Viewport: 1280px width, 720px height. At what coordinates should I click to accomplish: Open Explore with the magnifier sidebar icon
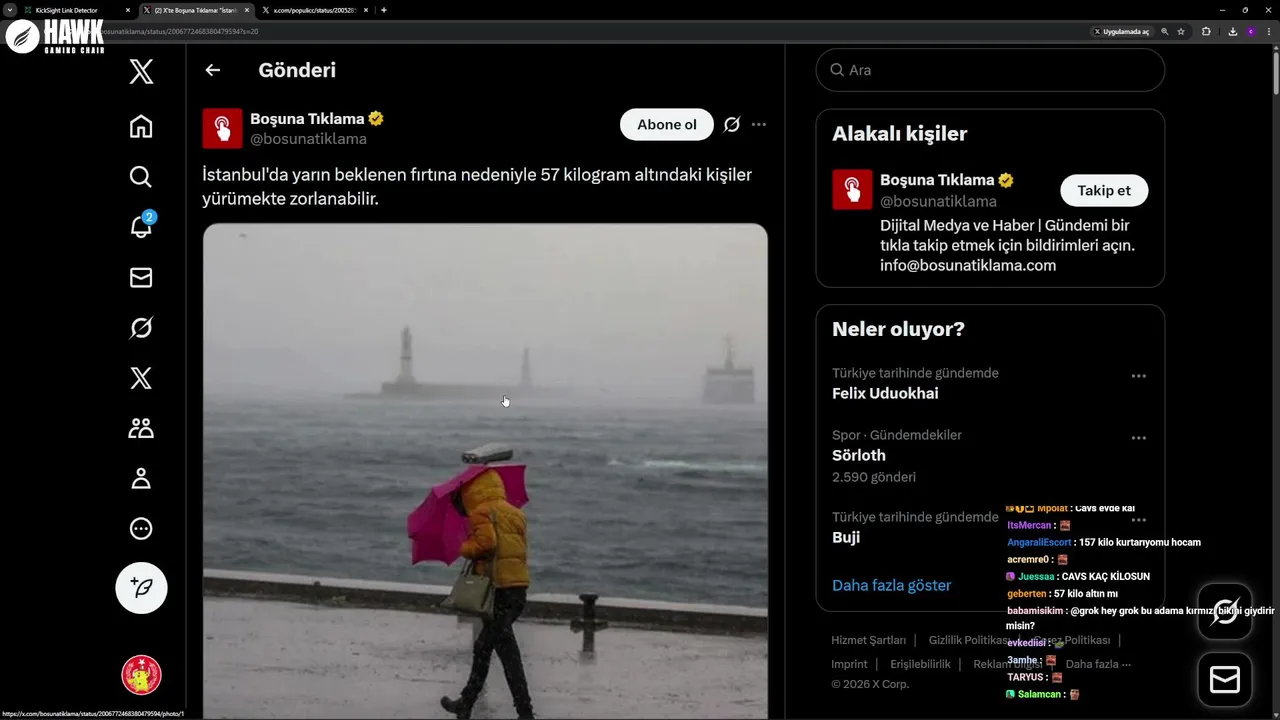[141, 177]
